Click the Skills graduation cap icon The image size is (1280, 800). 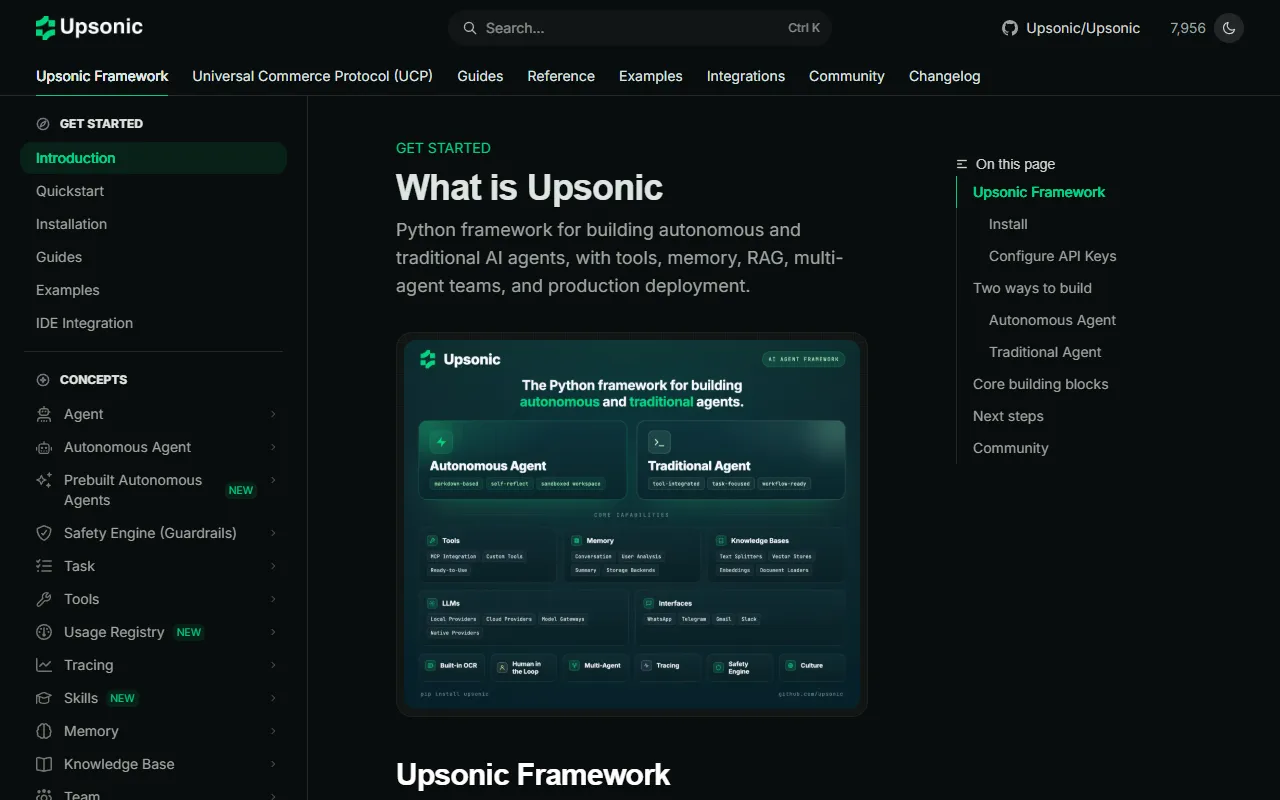pos(44,698)
